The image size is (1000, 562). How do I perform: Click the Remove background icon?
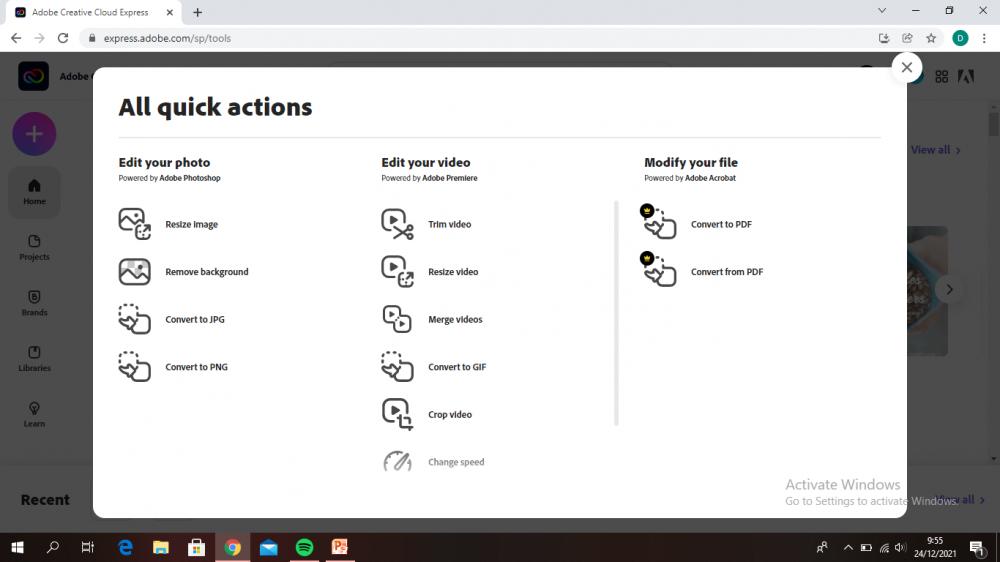tap(135, 272)
